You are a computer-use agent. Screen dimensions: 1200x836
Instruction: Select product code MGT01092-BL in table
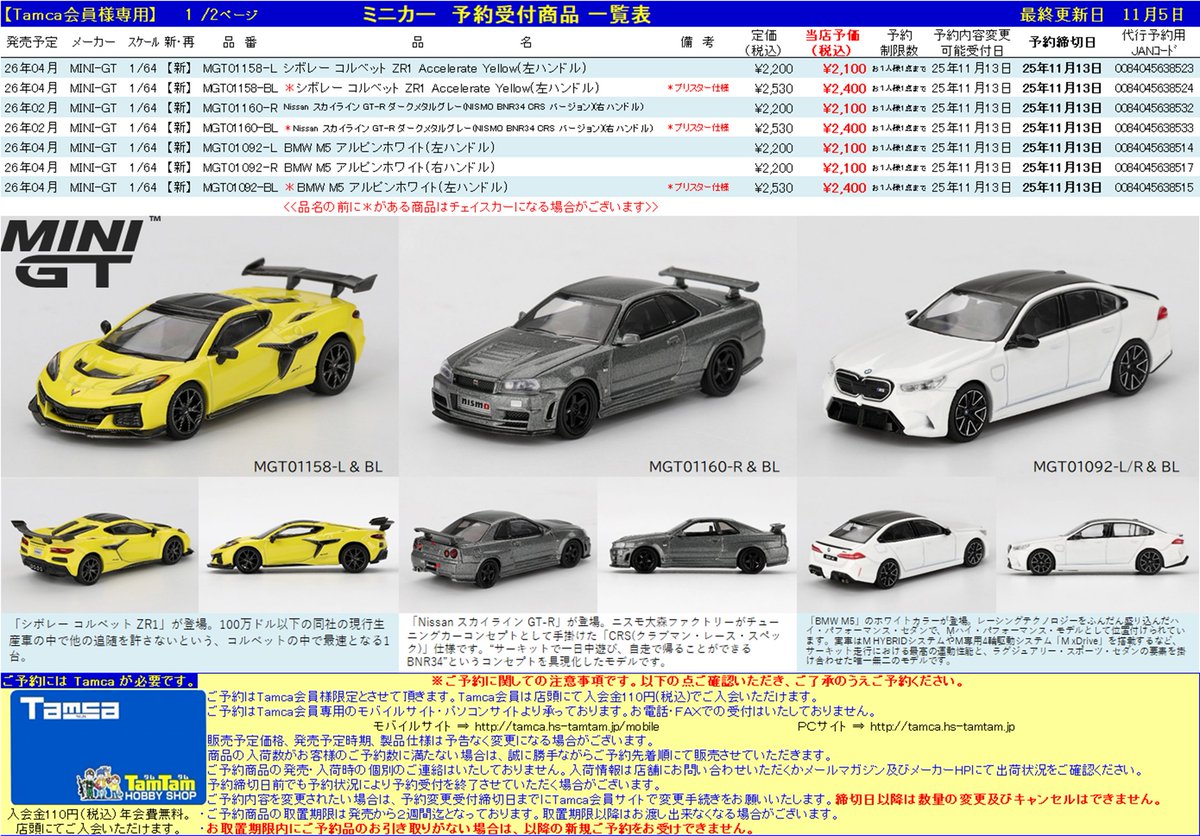coord(241,187)
